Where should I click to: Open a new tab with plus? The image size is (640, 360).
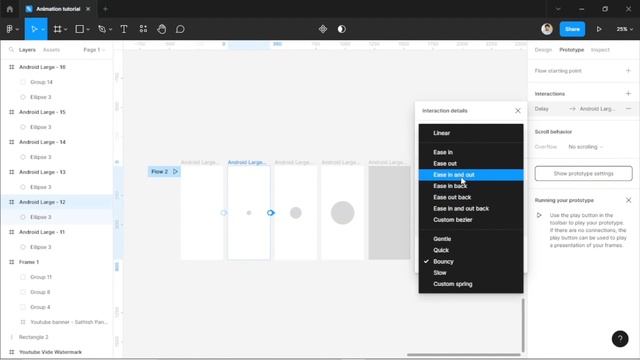[105, 9]
